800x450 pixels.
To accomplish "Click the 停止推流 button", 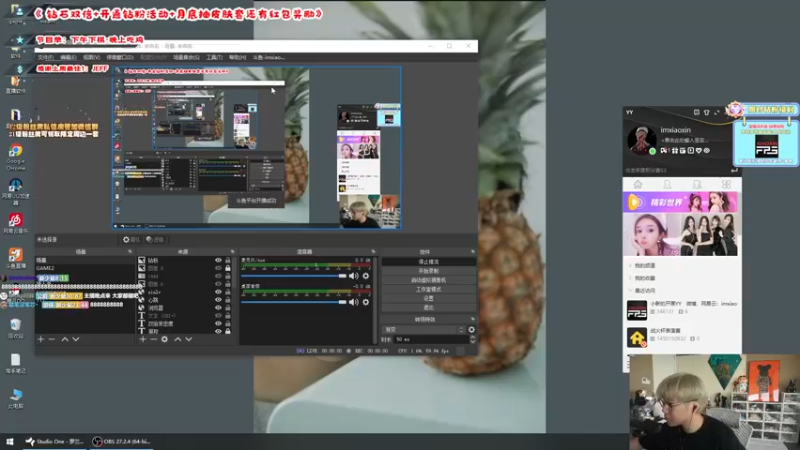I will (x=428, y=261).
